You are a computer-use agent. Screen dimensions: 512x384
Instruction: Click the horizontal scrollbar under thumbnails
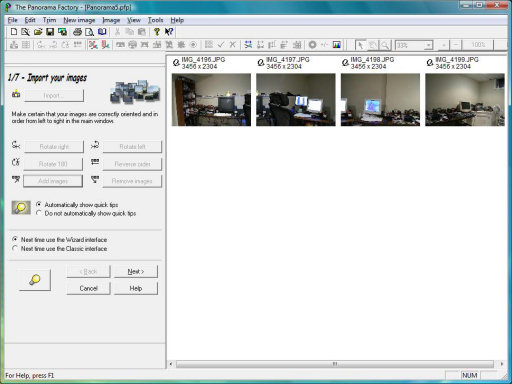pyautogui.click(x=335, y=364)
